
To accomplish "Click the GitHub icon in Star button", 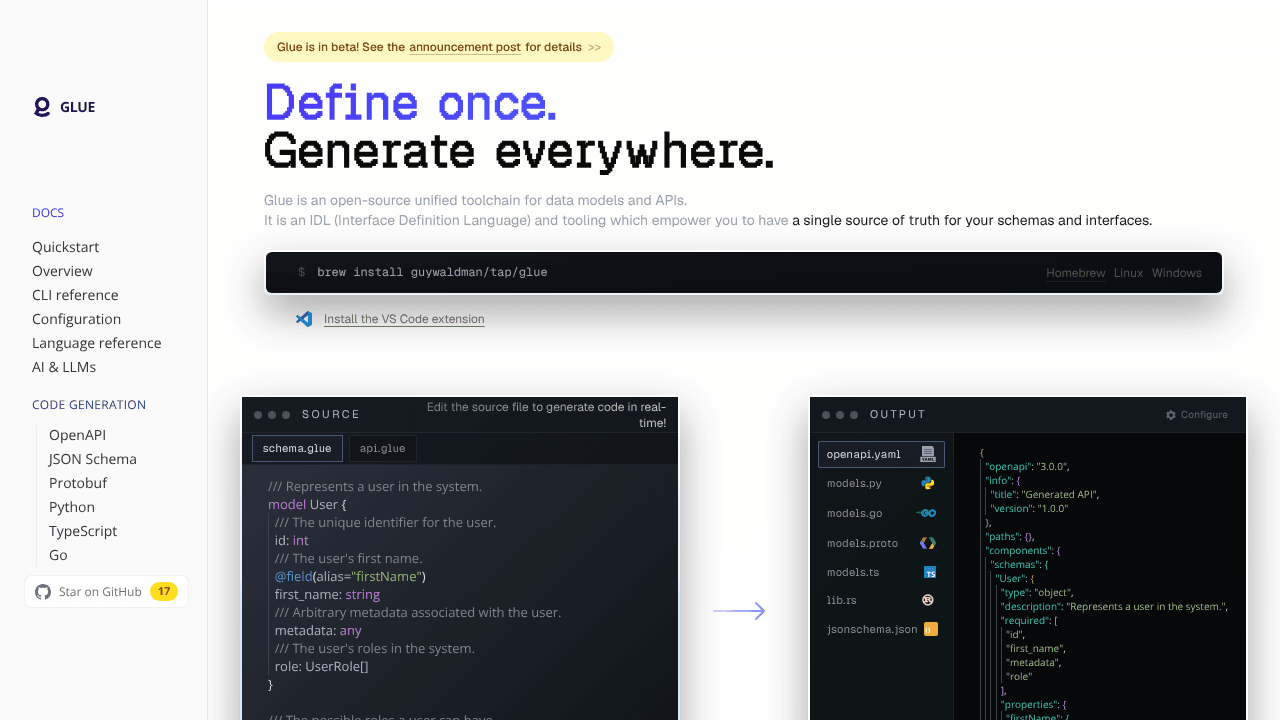I will pyautogui.click(x=43, y=592).
